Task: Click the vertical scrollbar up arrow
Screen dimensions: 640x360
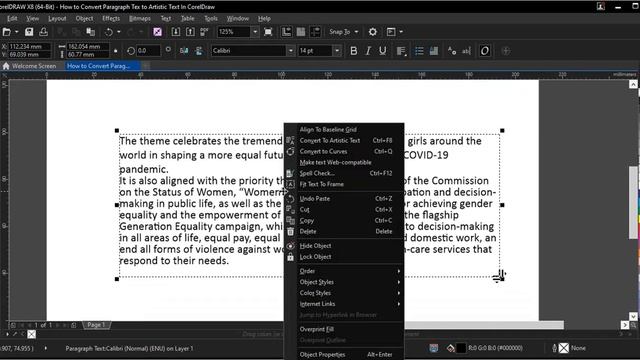Action: point(633,84)
